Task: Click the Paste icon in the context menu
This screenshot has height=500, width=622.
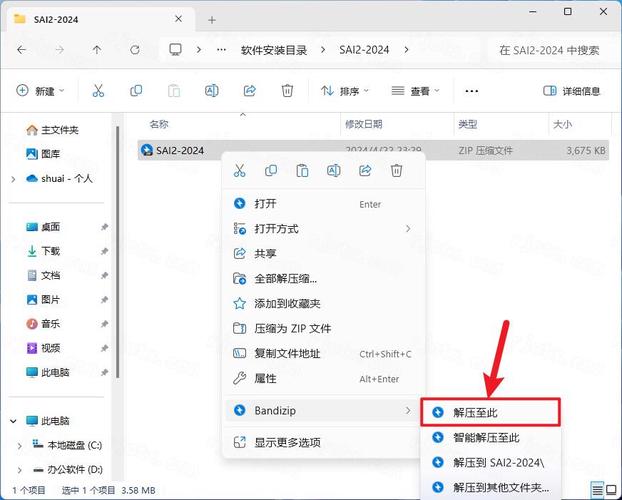Action: (x=302, y=171)
